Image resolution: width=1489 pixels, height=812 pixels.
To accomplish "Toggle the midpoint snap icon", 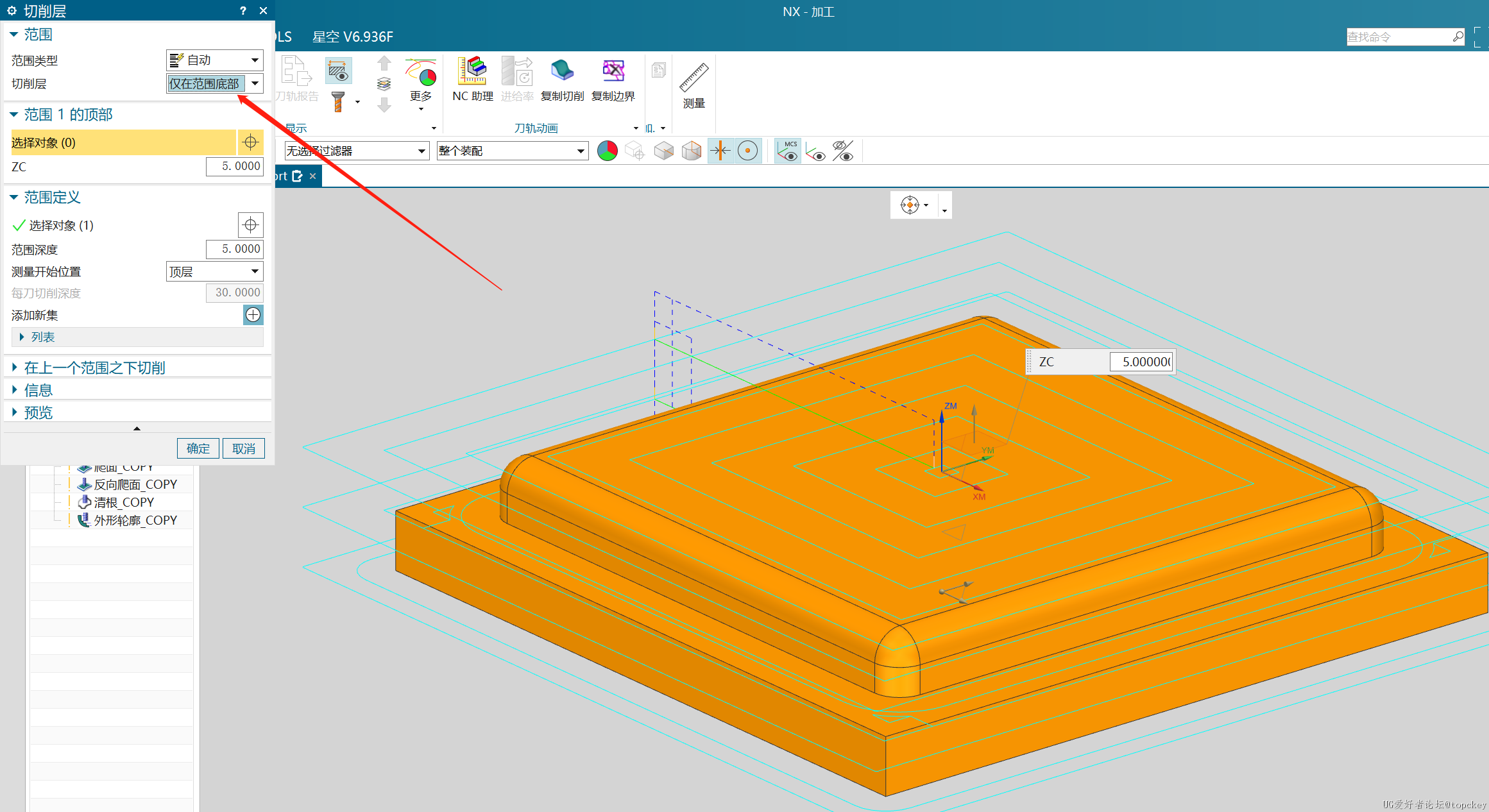I will coord(720,151).
